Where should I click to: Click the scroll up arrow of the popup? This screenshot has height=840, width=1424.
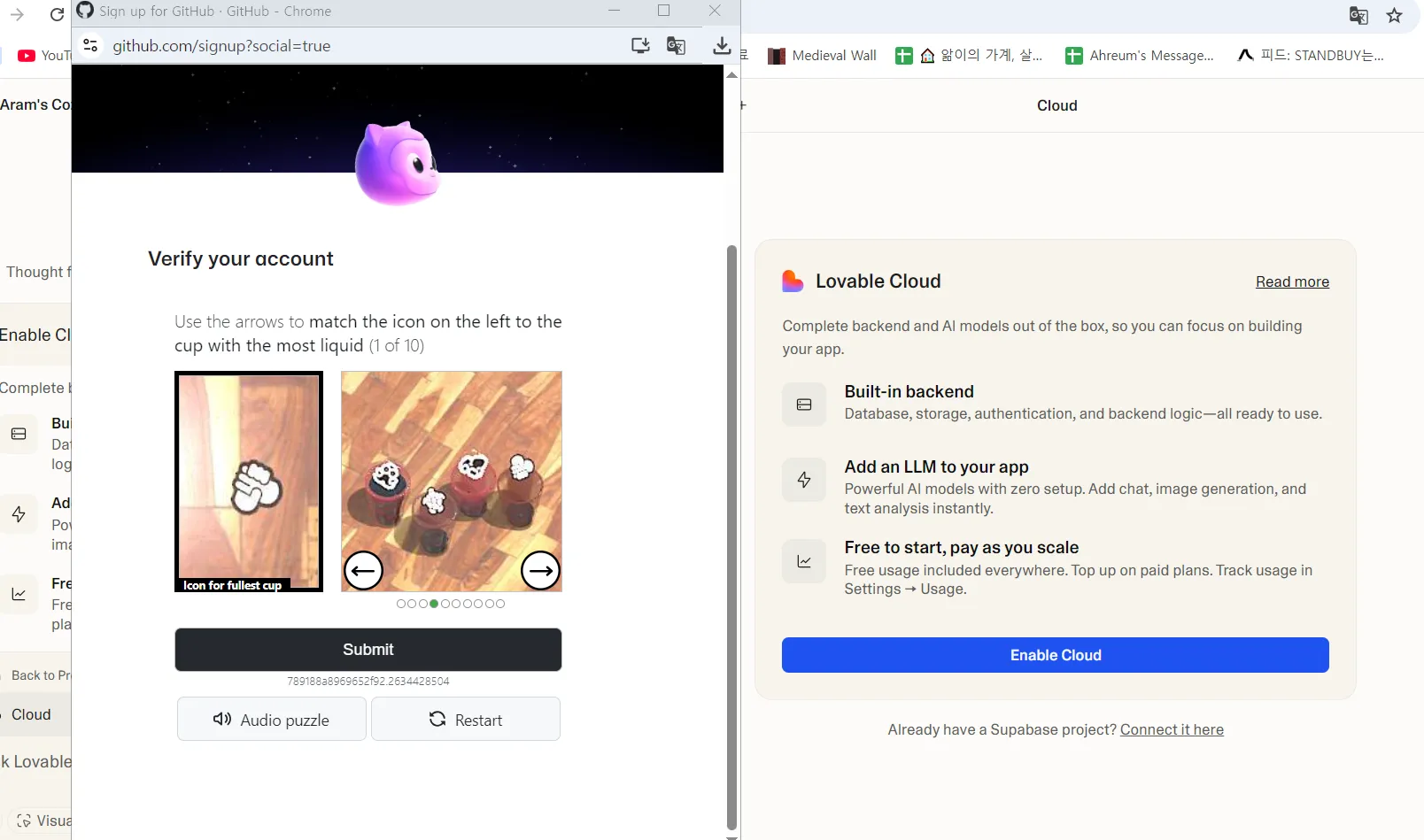(731, 75)
